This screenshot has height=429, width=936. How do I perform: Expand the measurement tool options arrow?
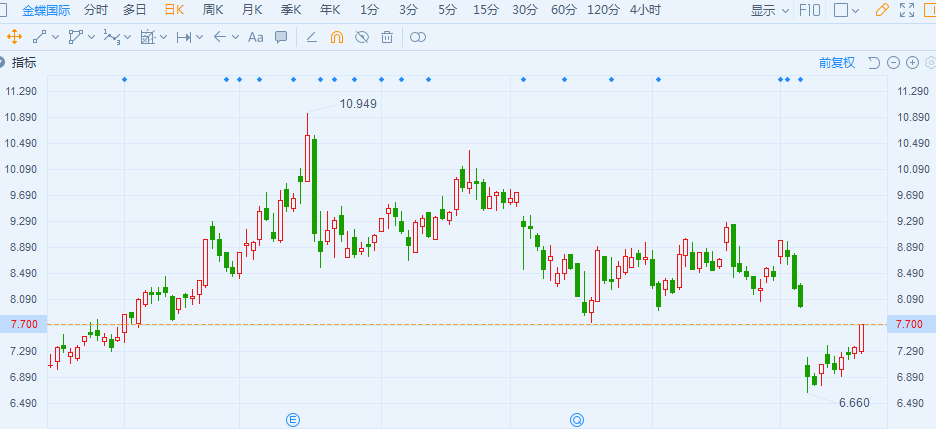(164, 37)
